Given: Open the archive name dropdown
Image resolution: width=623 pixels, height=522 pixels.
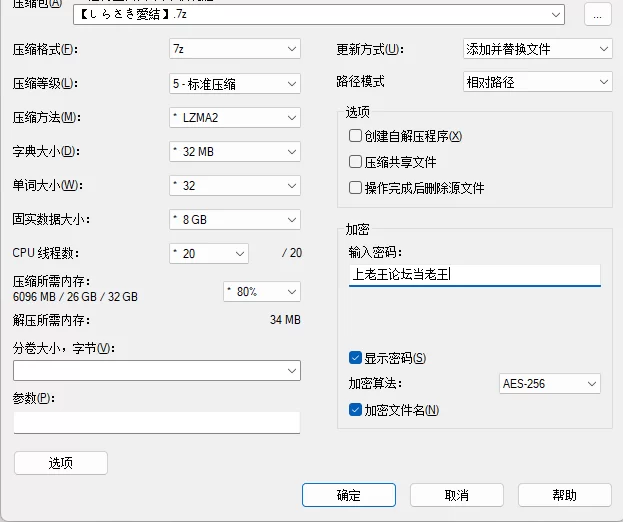Looking at the screenshot, I should (x=583, y=14).
